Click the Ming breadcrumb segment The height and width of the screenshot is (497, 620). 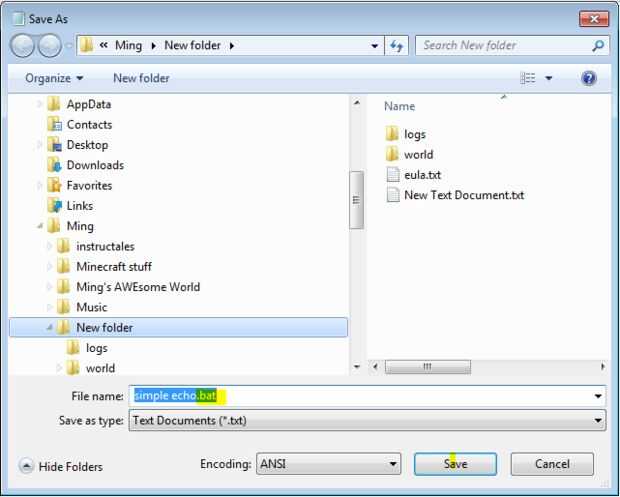tap(129, 45)
